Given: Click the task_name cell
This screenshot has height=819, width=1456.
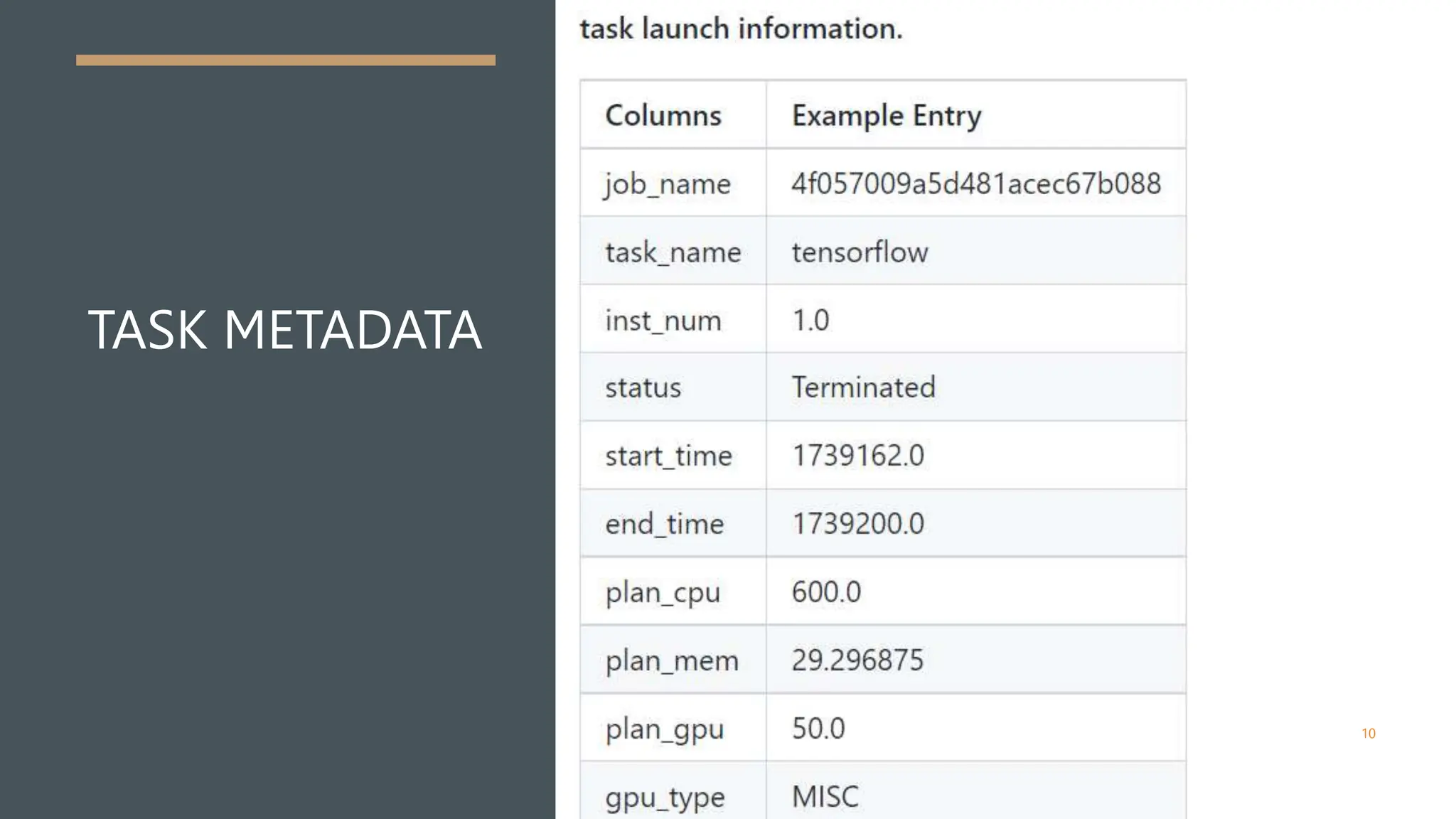Looking at the screenshot, I should (673, 251).
